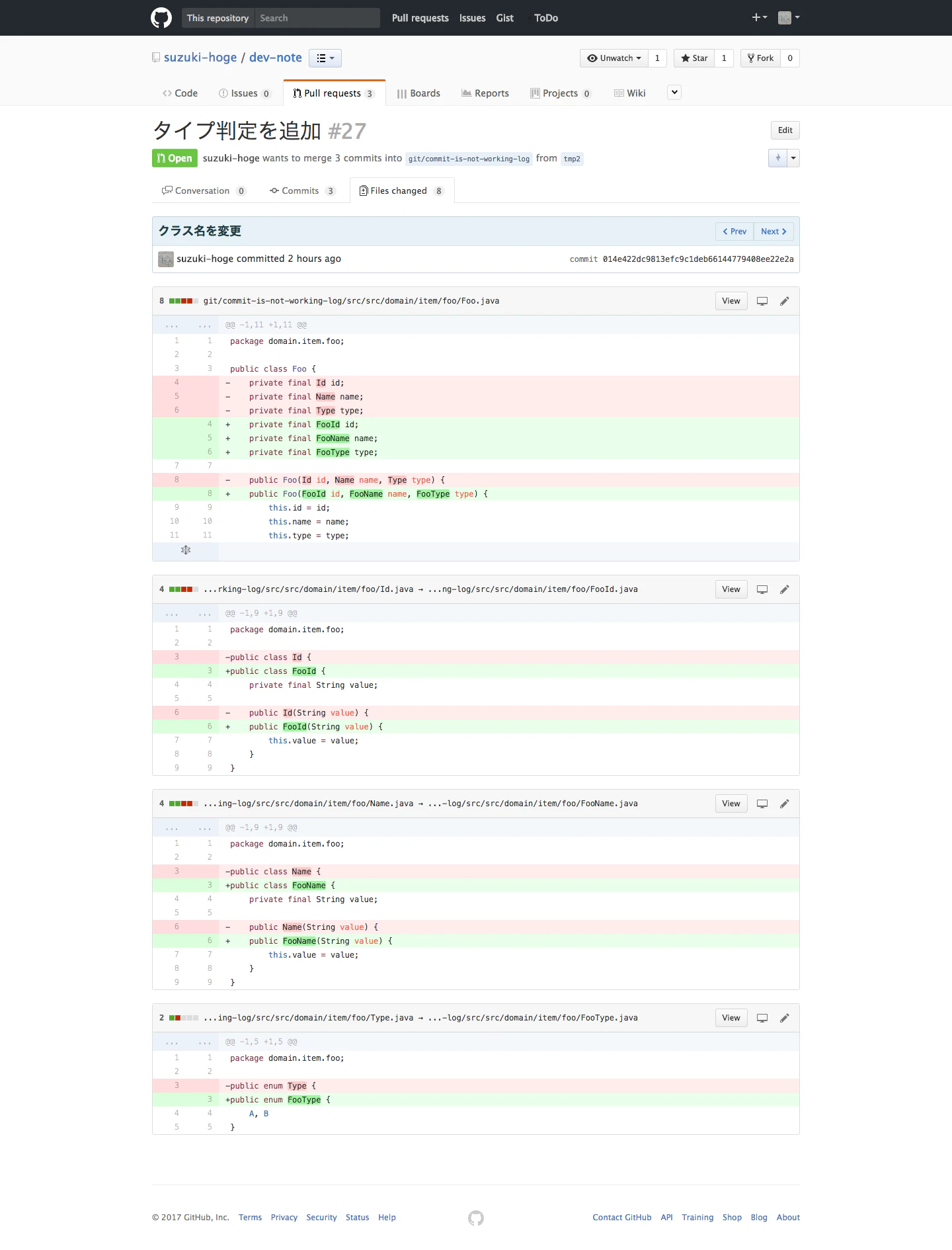Screen dimensions: 952x1250
Task: Click the Edit pull request title button
Action: pyautogui.click(x=785, y=130)
